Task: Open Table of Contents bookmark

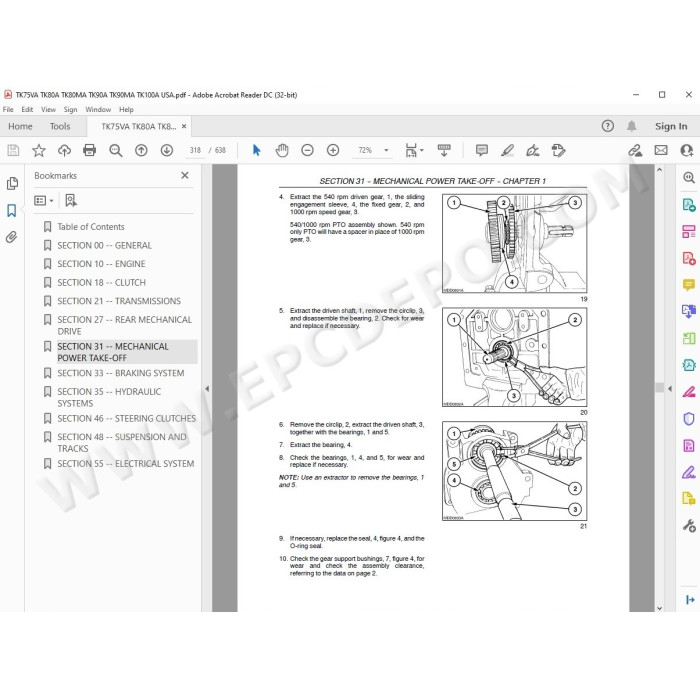Action: tap(91, 227)
